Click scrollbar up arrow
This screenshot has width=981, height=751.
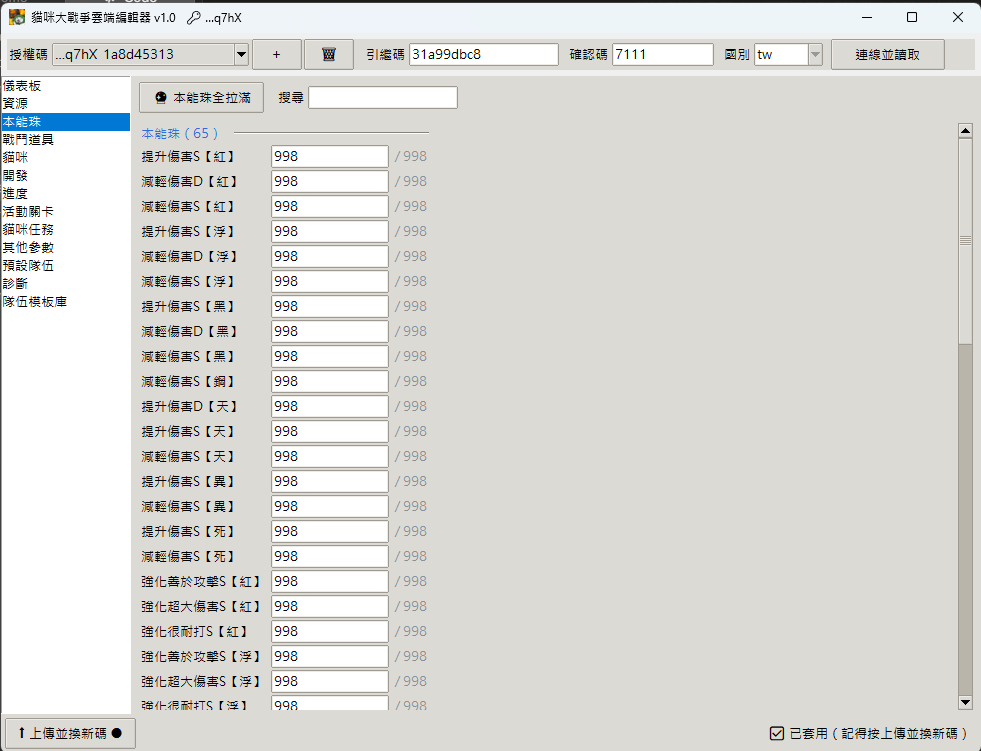pyautogui.click(x=965, y=131)
